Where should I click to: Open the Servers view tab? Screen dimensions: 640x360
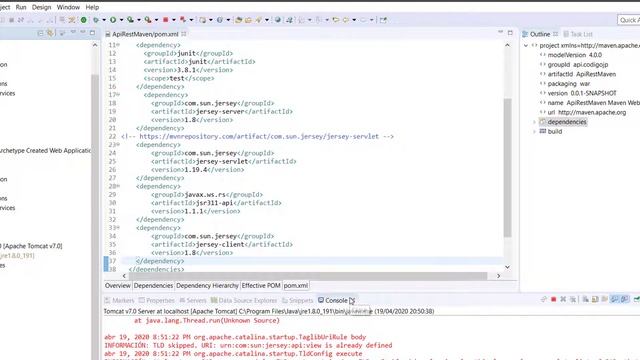click(193, 300)
